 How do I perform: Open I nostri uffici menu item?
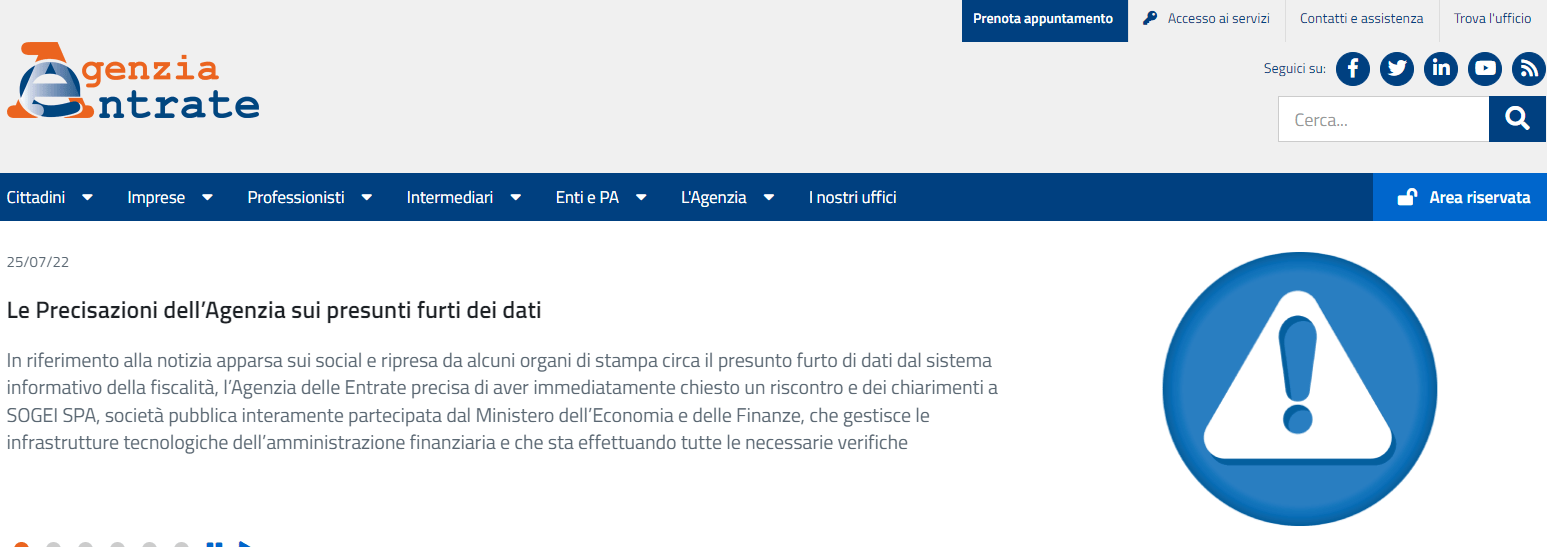coord(852,197)
